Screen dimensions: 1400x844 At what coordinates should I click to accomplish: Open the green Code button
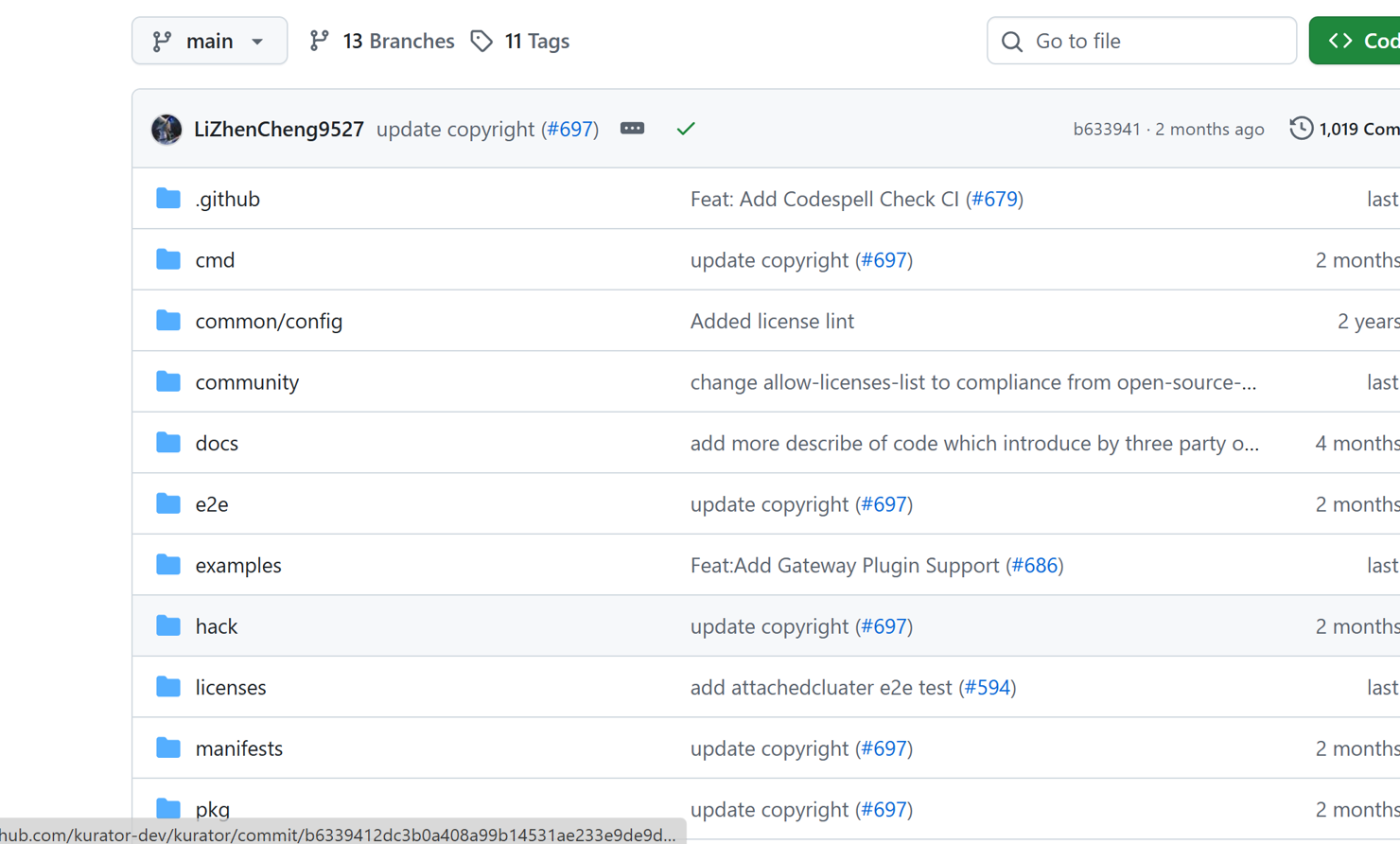[x=1355, y=41]
